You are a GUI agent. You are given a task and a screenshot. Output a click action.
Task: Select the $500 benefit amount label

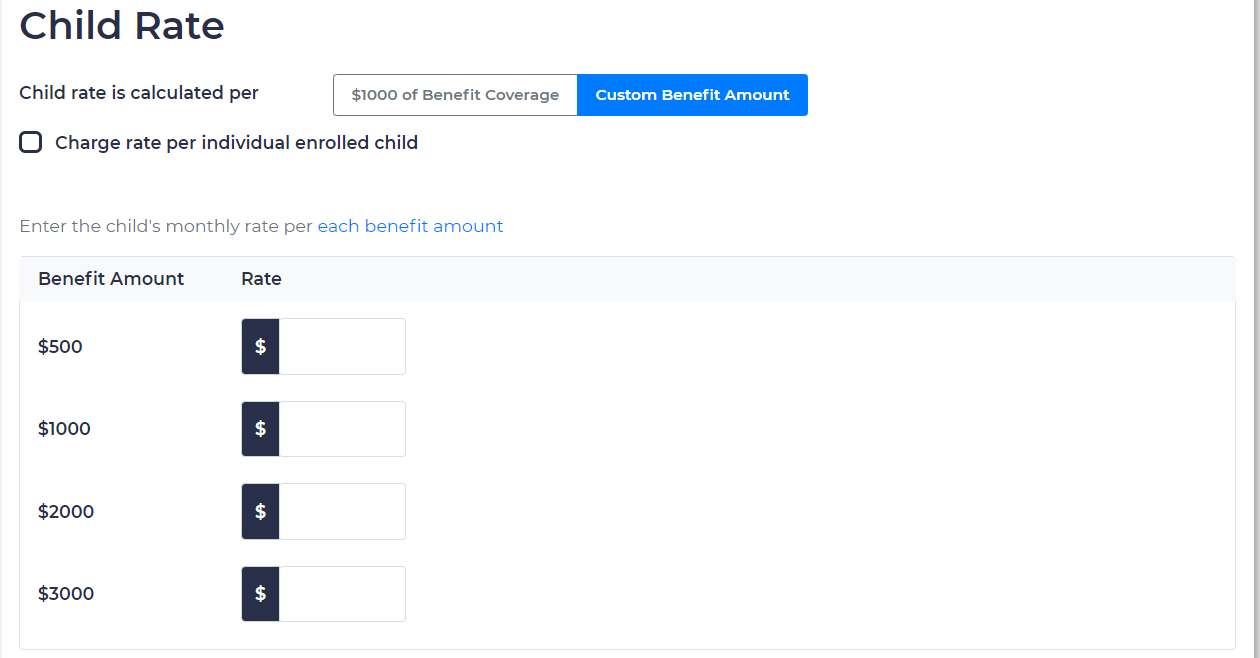61,346
